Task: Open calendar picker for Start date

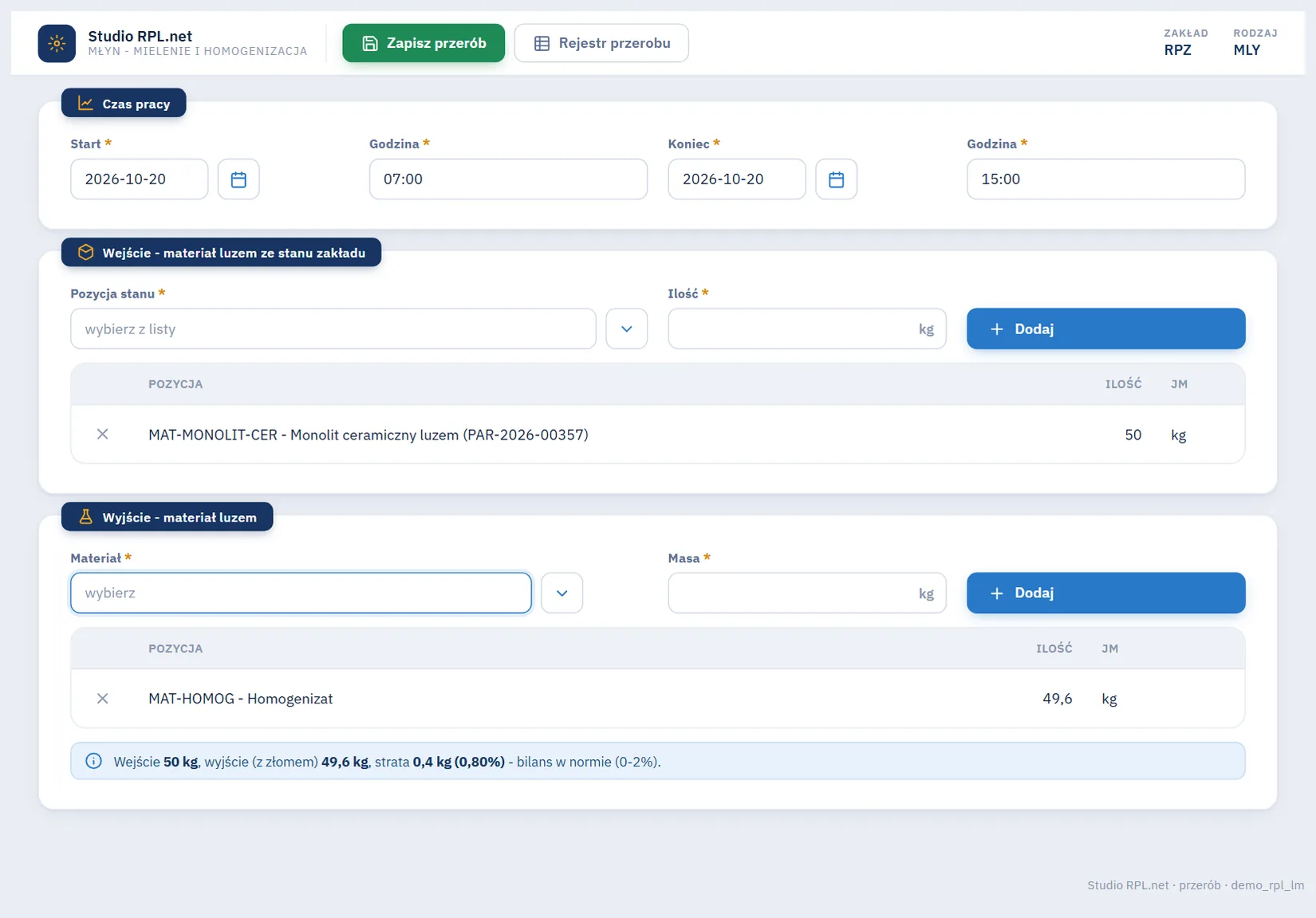Action: tap(238, 179)
